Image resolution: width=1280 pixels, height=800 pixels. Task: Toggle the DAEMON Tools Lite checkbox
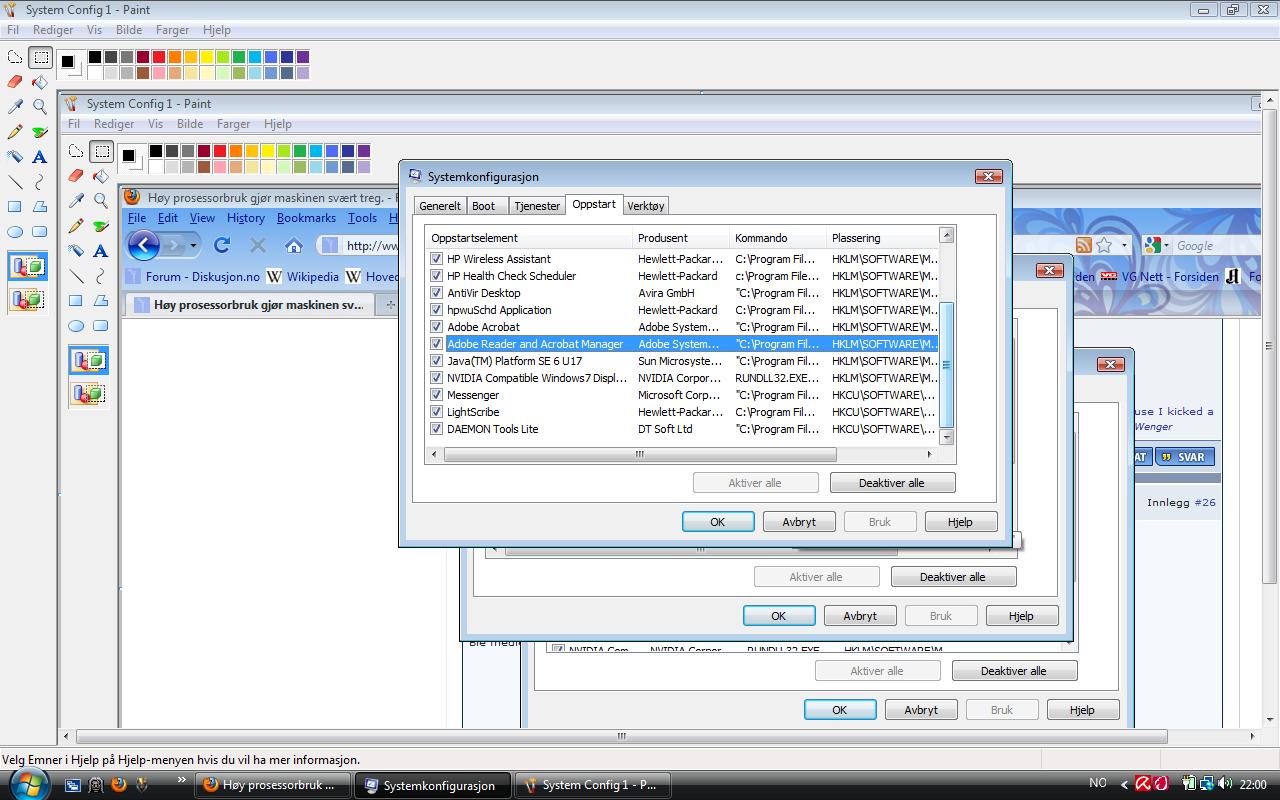436,429
